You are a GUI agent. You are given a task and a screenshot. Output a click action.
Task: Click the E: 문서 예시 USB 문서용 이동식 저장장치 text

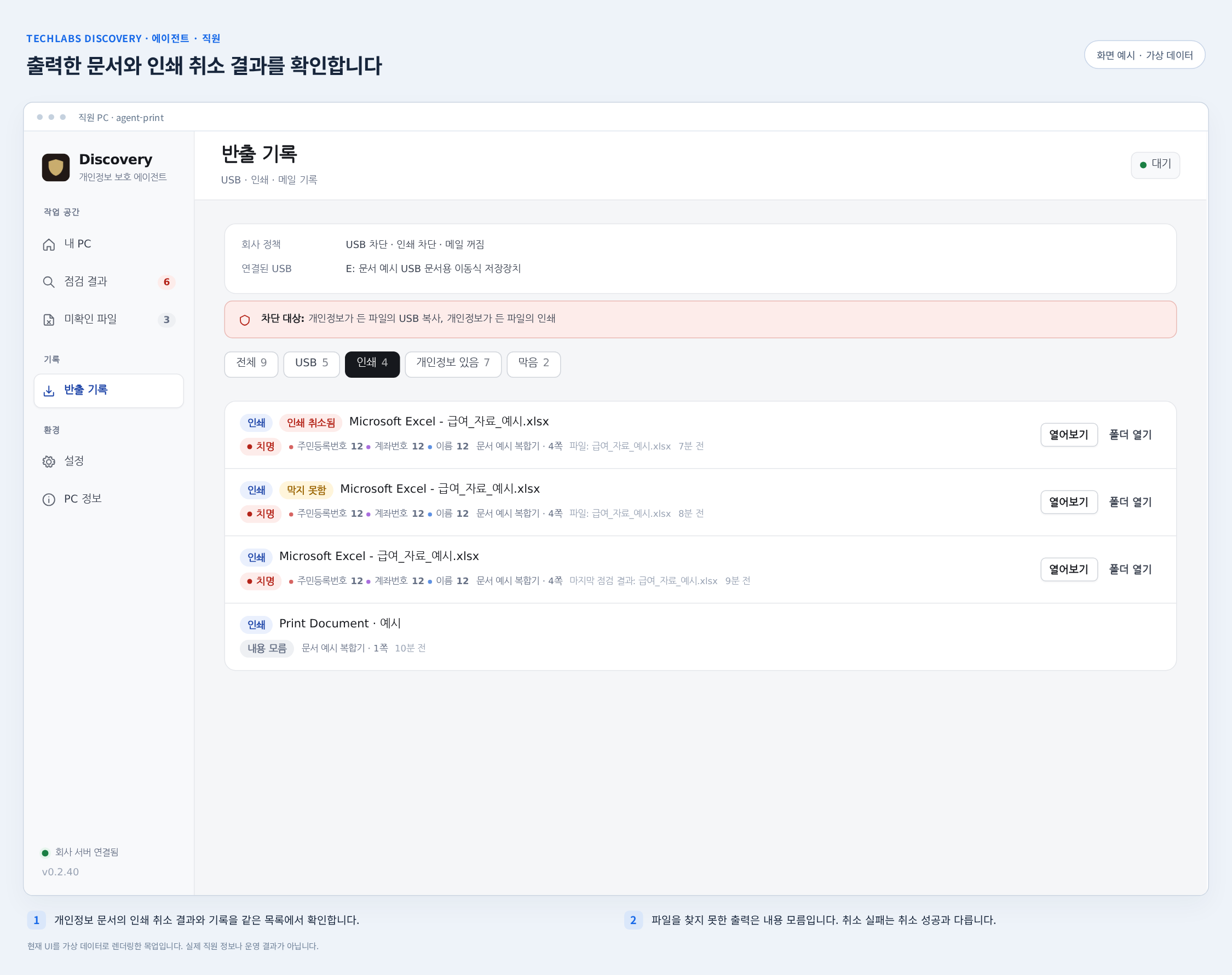[433, 269]
